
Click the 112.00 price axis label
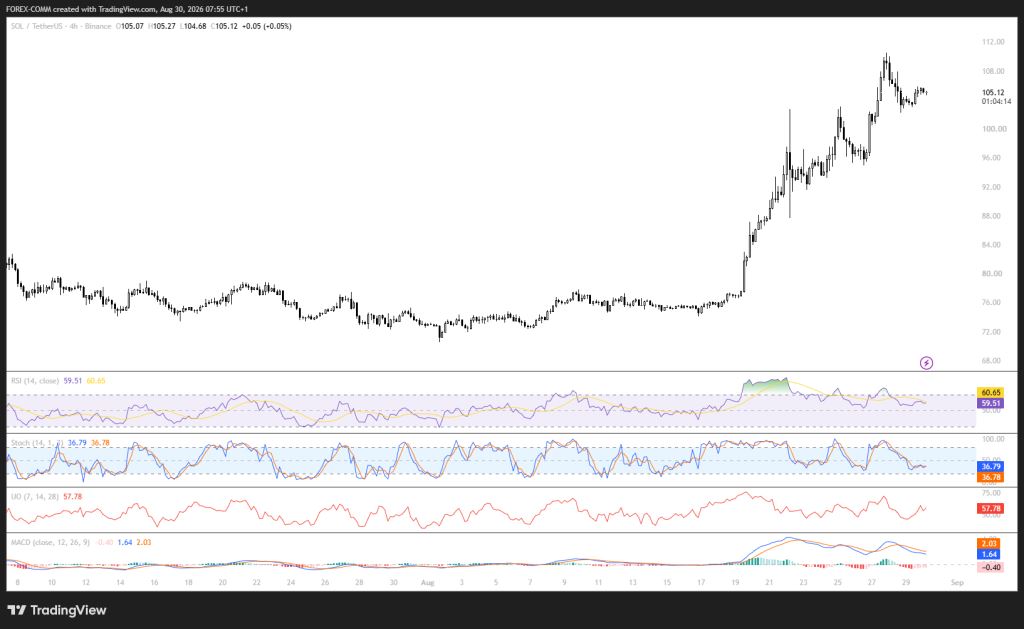[993, 42]
